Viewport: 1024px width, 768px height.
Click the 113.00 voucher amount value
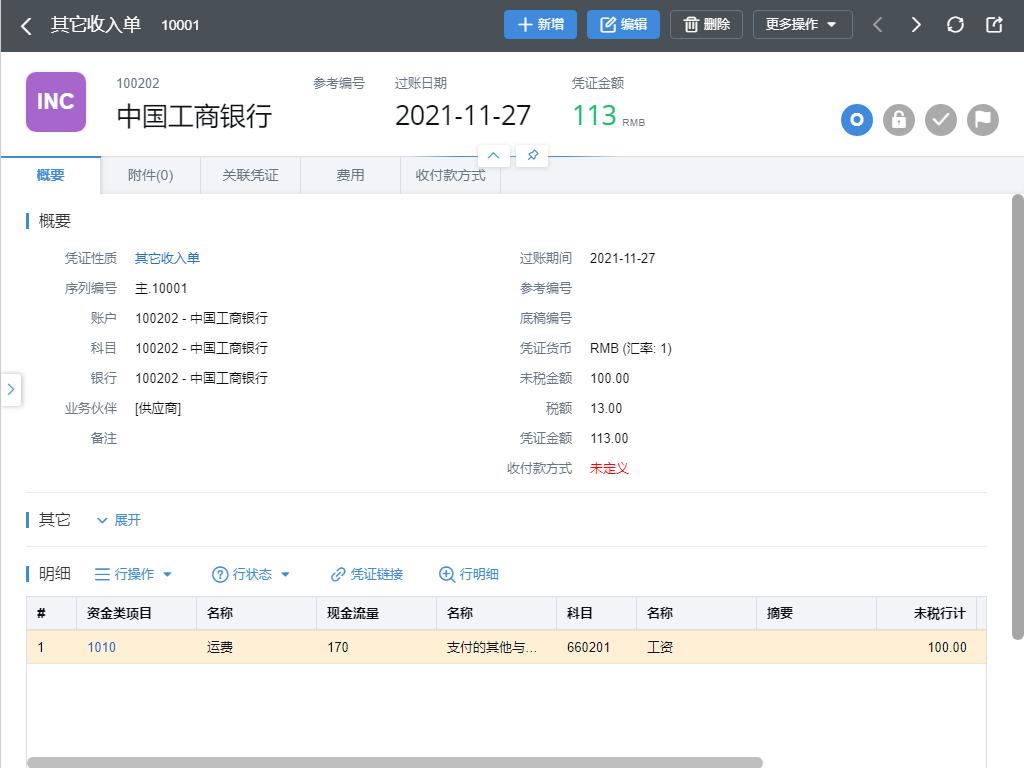tap(609, 438)
